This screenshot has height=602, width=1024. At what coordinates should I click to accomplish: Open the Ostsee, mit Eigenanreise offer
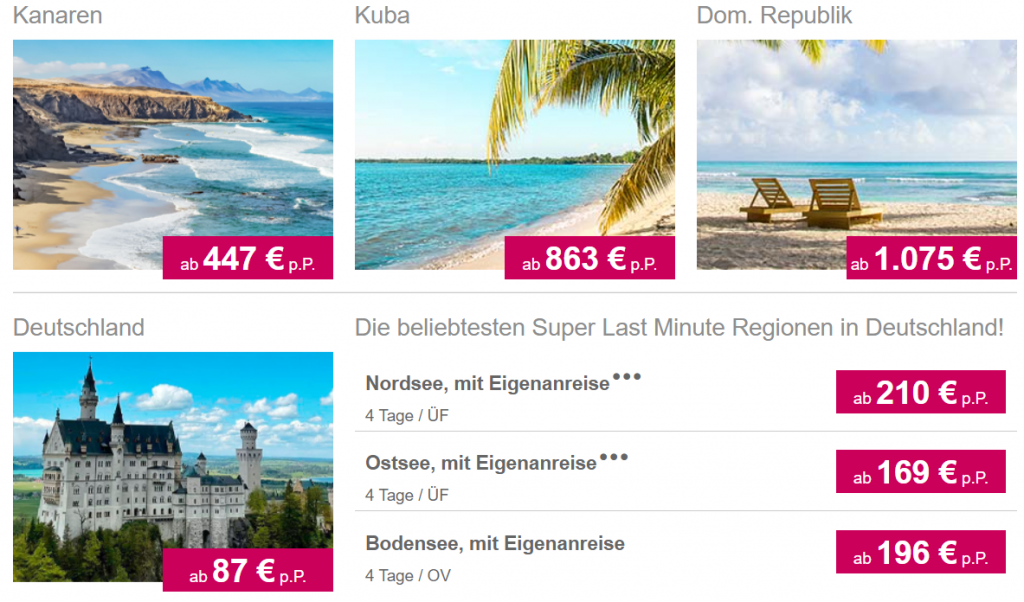[481, 463]
